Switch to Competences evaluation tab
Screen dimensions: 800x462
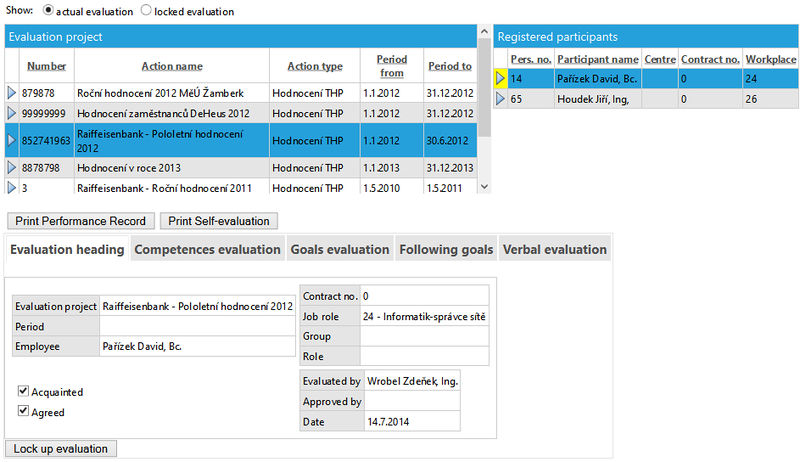[207, 249]
